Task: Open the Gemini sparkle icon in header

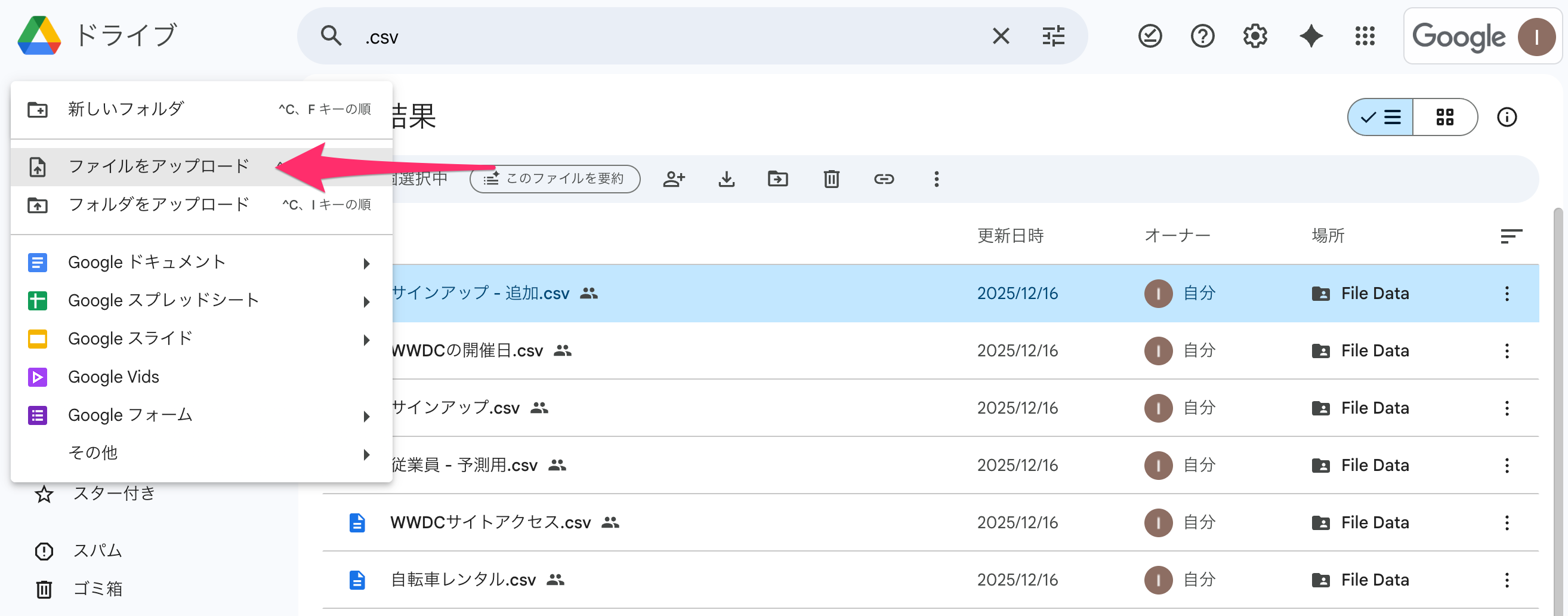Action: 1310,36
